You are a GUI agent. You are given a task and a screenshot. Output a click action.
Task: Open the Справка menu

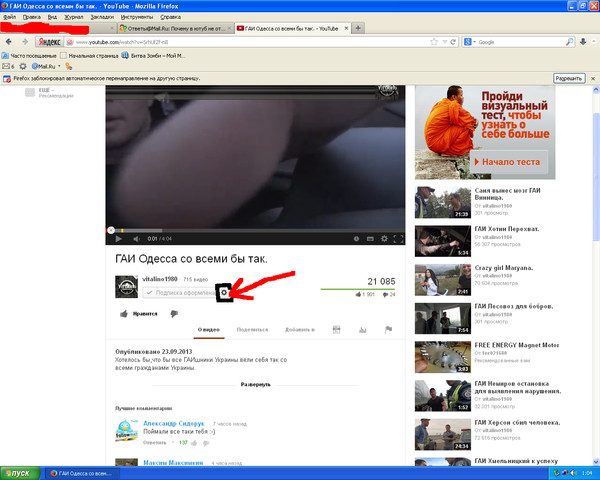pyautogui.click(x=170, y=17)
